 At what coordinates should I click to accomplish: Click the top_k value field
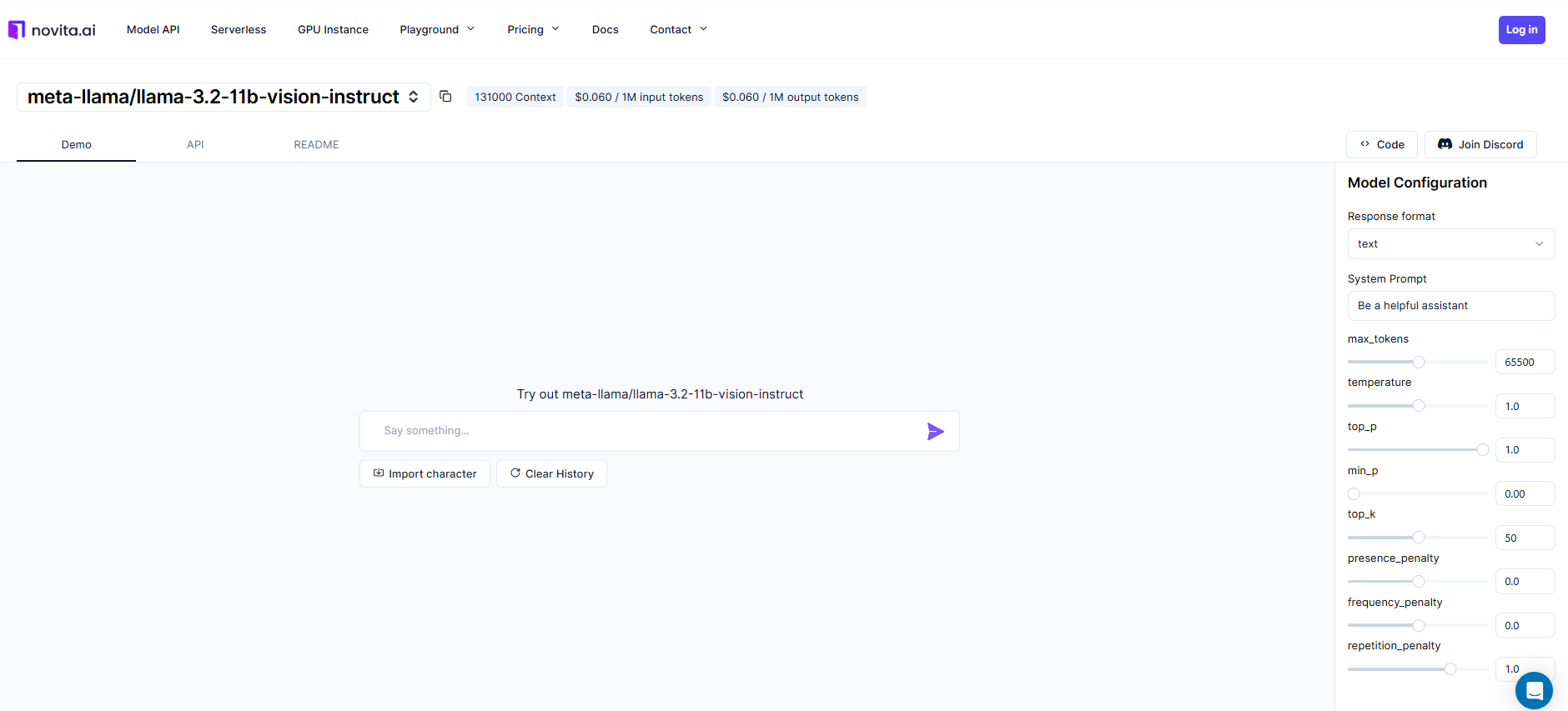1525,538
